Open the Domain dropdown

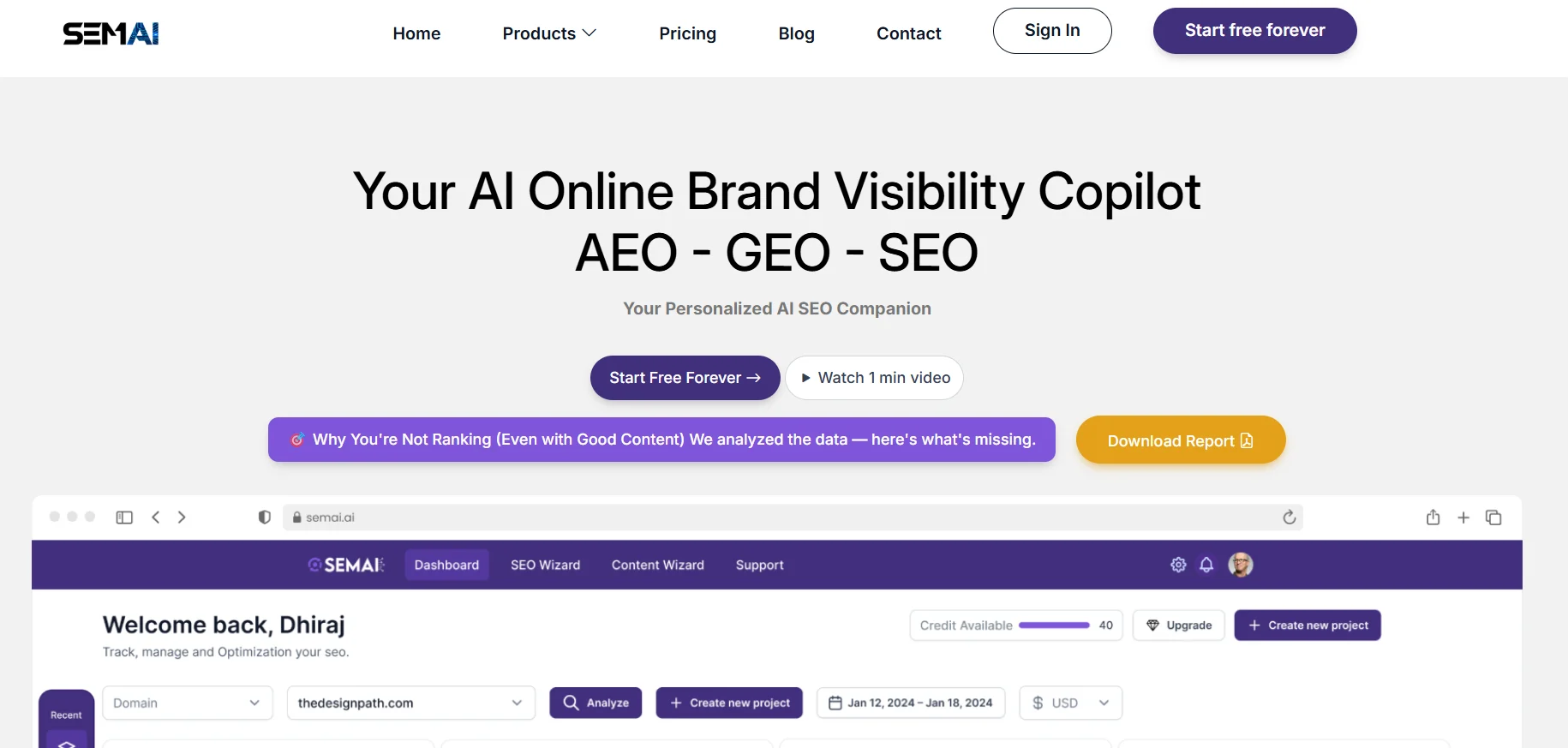pyautogui.click(x=187, y=703)
